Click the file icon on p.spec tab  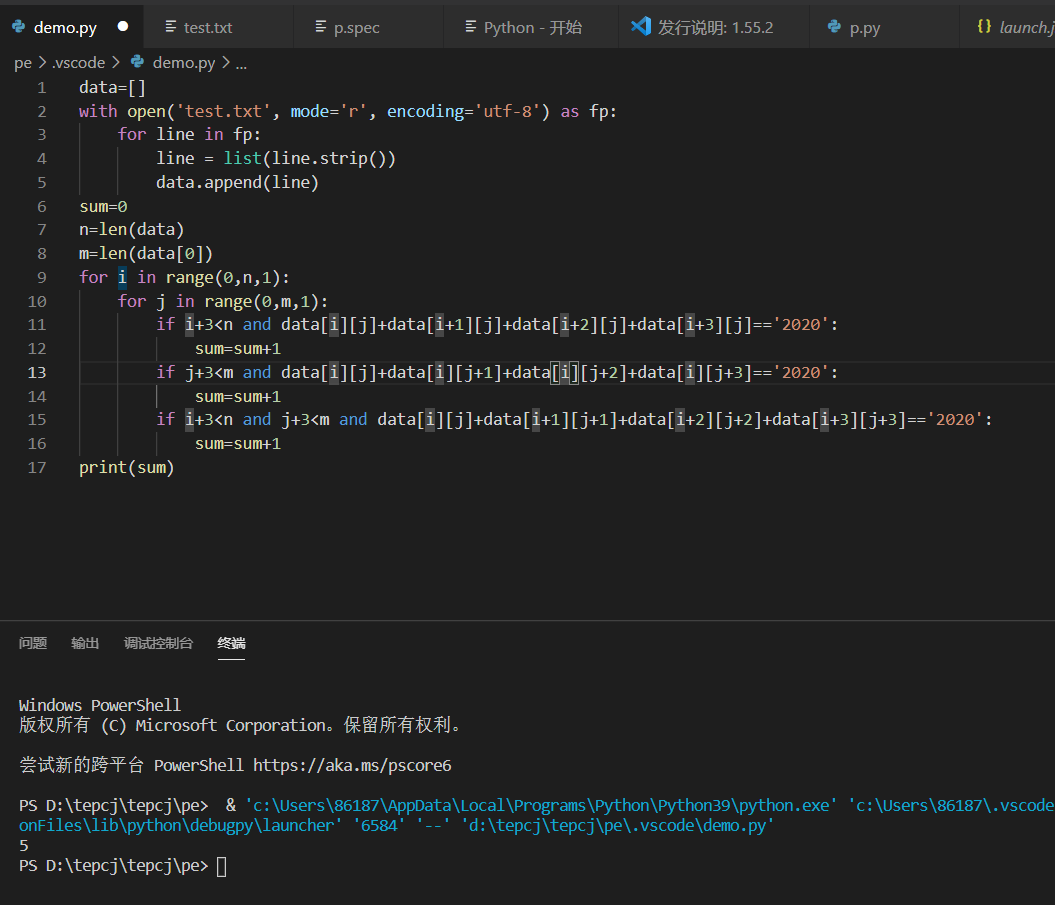pos(321,26)
